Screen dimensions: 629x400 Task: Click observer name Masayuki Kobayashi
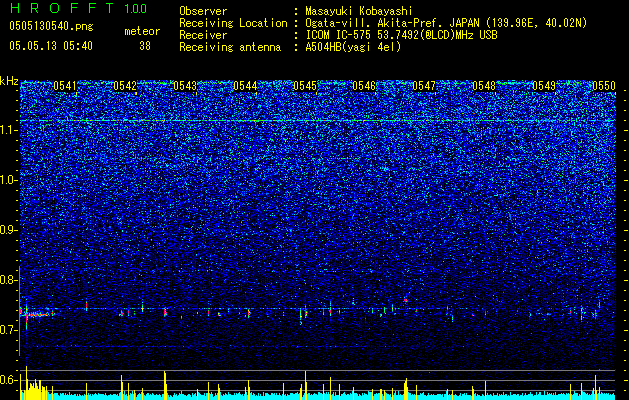(x=359, y=11)
